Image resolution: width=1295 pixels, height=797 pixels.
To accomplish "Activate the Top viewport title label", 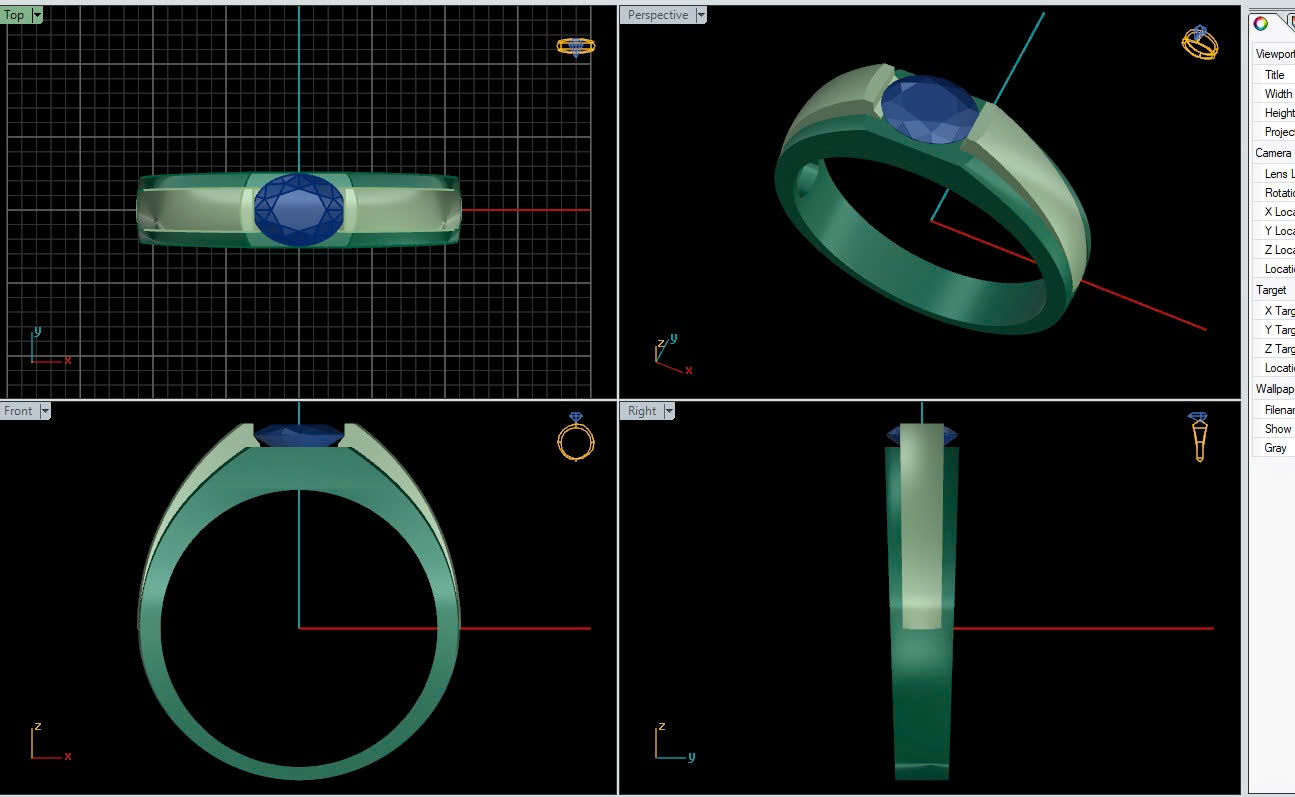I will pyautogui.click(x=14, y=15).
